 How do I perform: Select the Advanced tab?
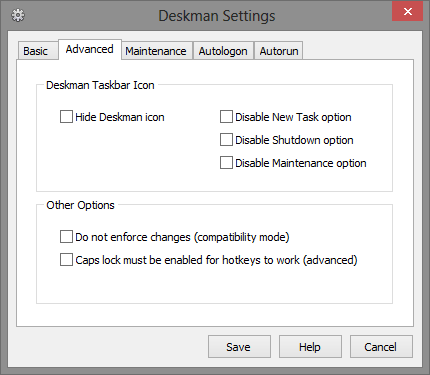point(90,49)
